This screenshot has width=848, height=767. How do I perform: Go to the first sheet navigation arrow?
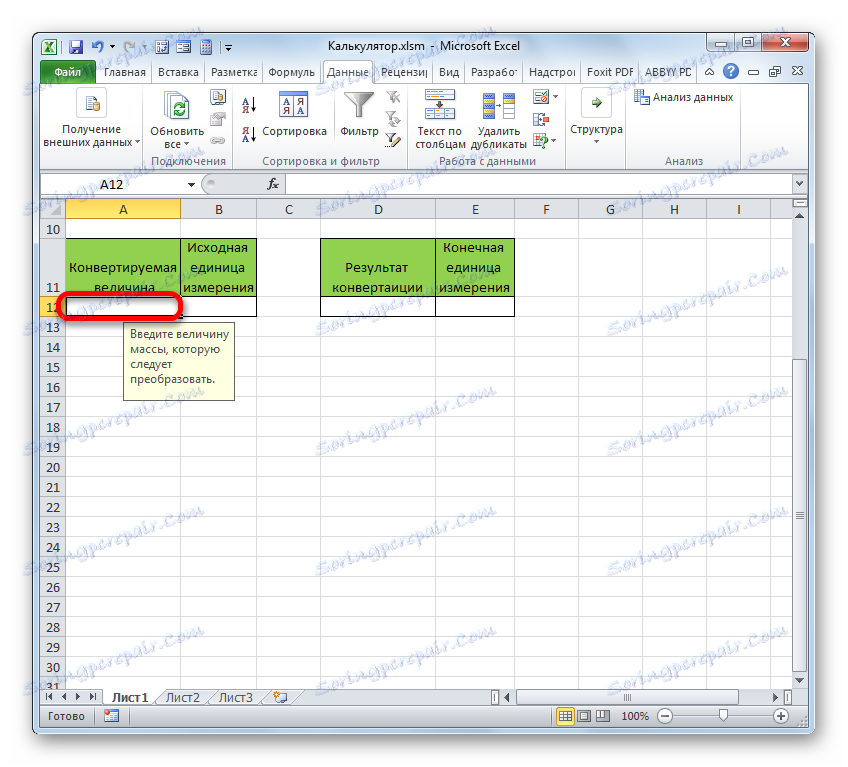pos(49,697)
